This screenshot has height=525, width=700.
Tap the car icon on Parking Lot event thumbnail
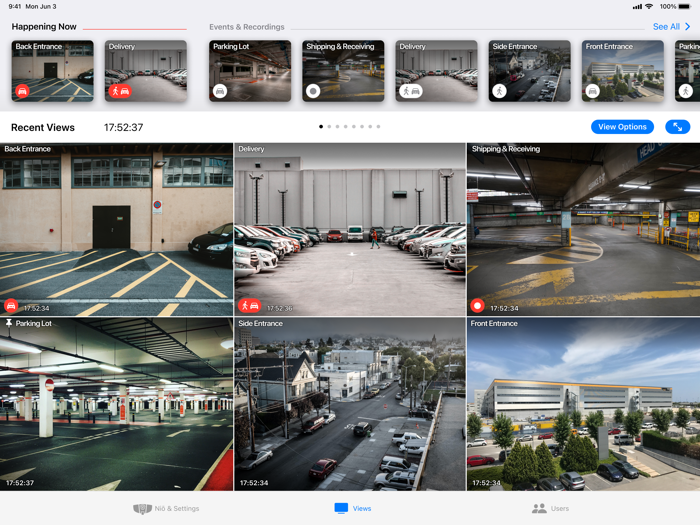pyautogui.click(x=220, y=91)
